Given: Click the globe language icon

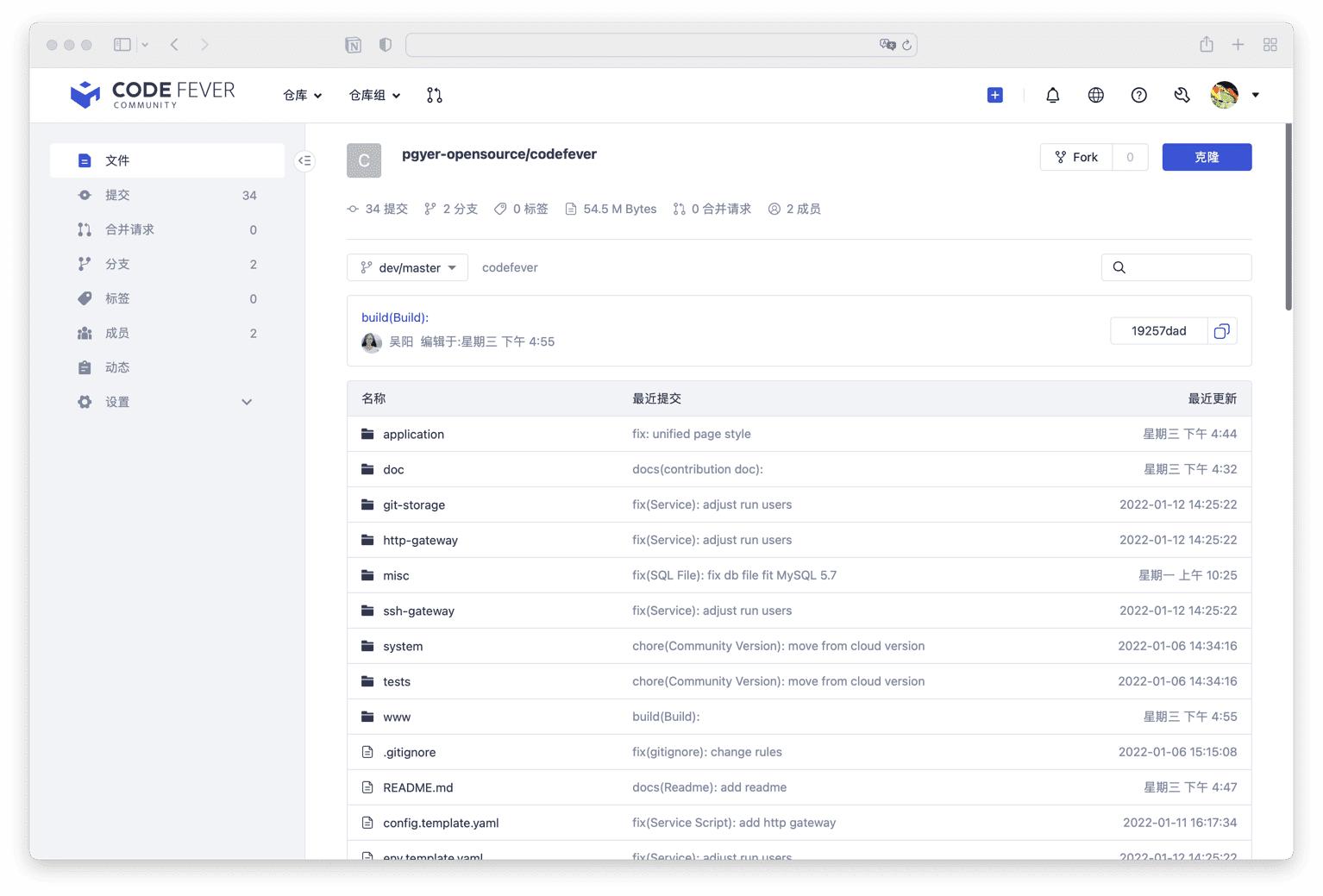Looking at the screenshot, I should (1095, 95).
